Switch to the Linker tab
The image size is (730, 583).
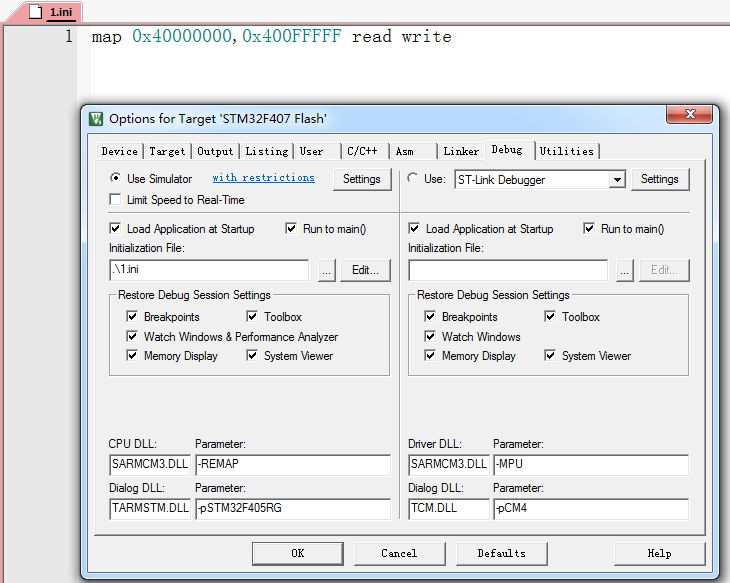pyautogui.click(x=461, y=151)
